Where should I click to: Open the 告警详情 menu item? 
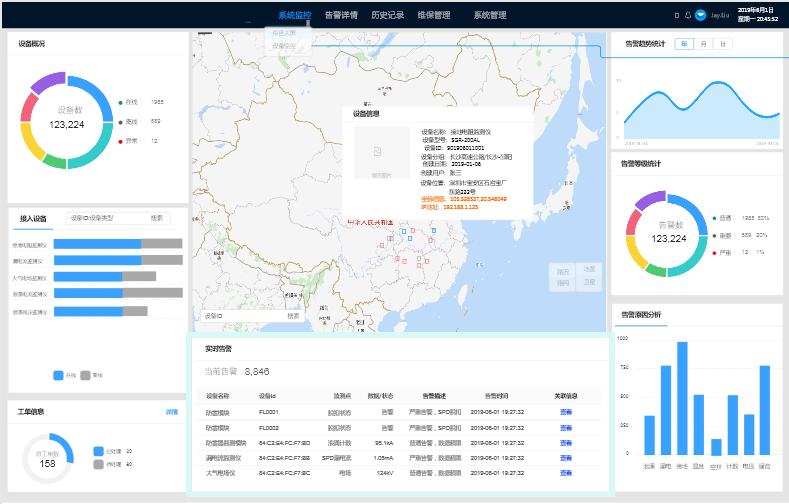click(x=341, y=15)
